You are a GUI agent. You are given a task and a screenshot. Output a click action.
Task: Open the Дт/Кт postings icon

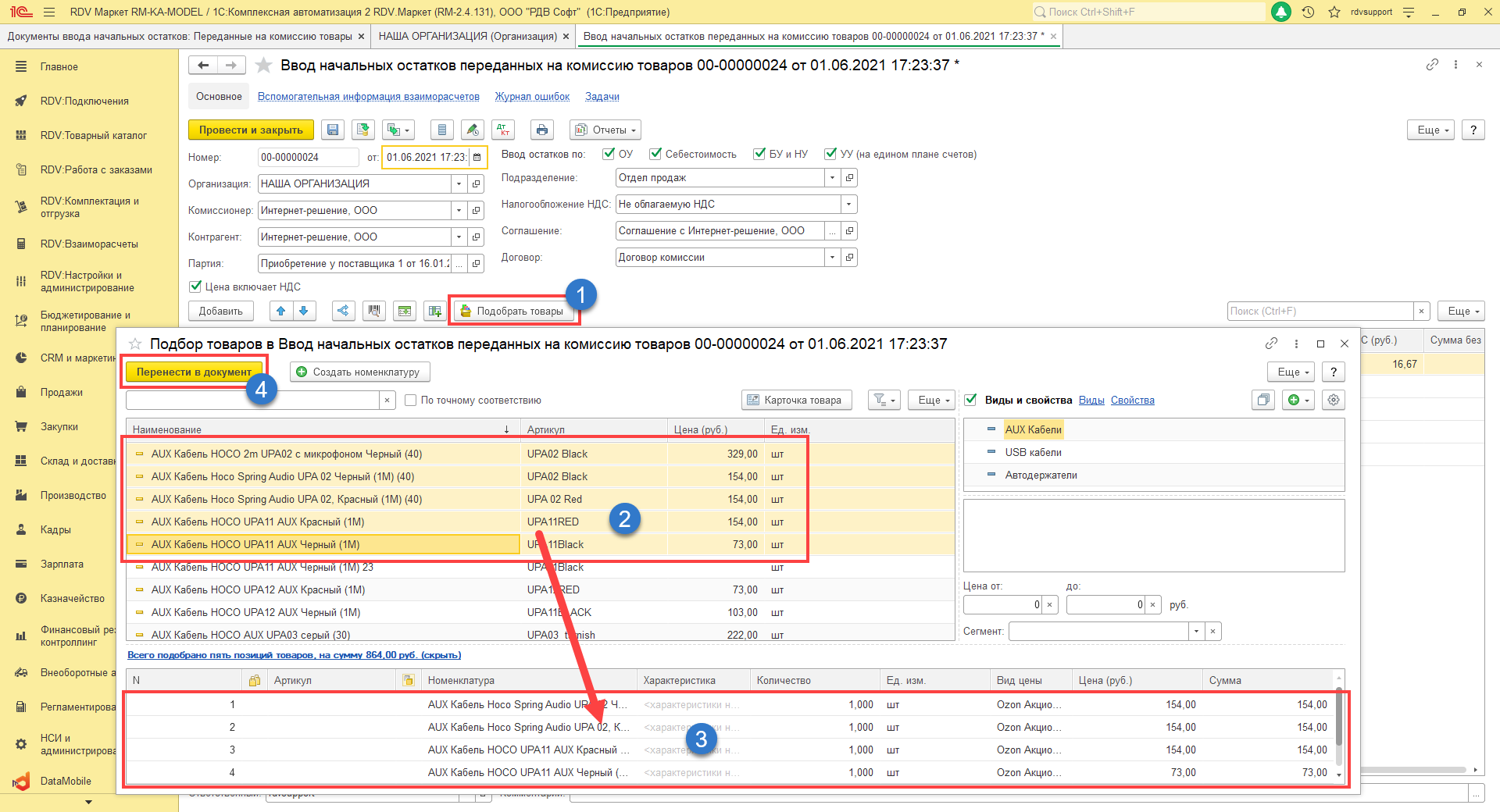pos(503,130)
